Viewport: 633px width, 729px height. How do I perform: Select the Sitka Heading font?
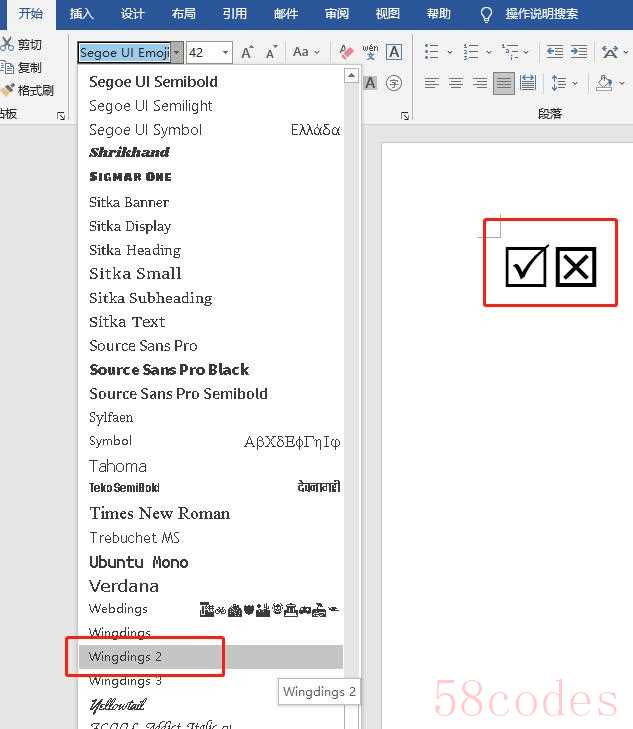[211, 250]
